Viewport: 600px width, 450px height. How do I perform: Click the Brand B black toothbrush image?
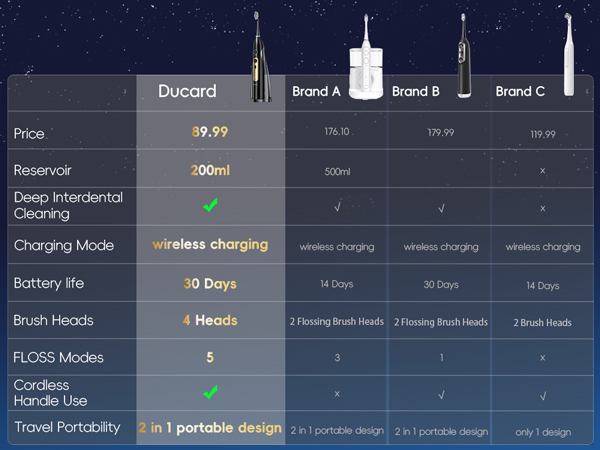pyautogui.click(x=464, y=55)
